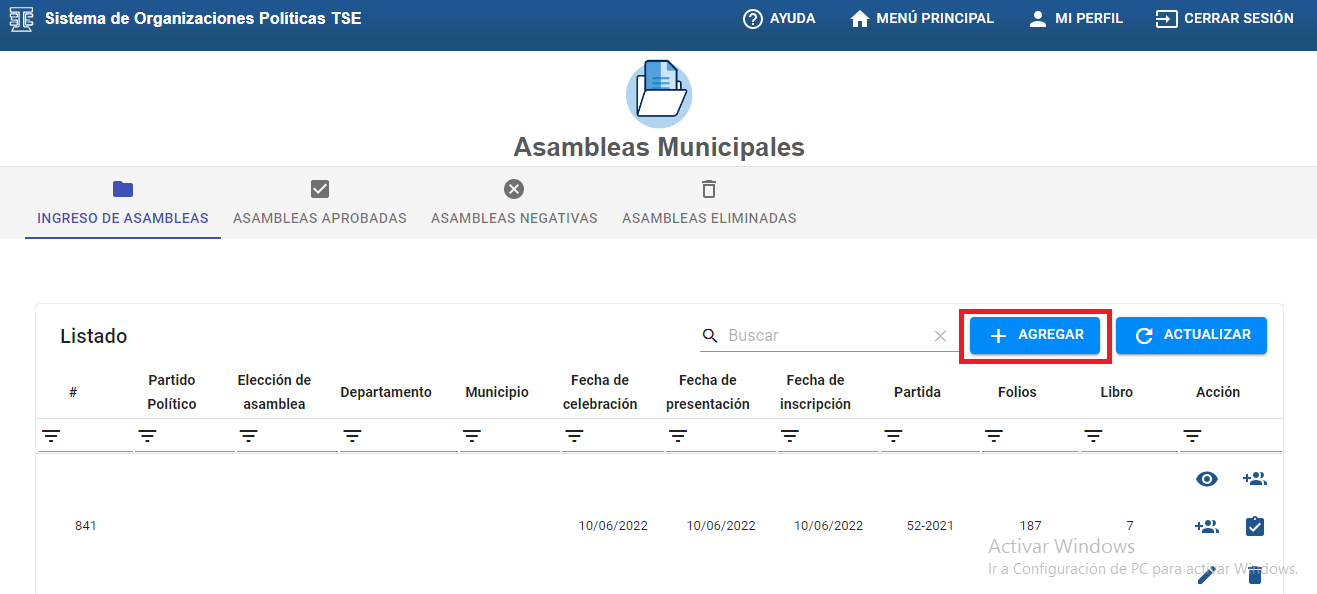View assembly 841 with the eye icon
Viewport: 1317px width, 594px height.
[1207, 479]
